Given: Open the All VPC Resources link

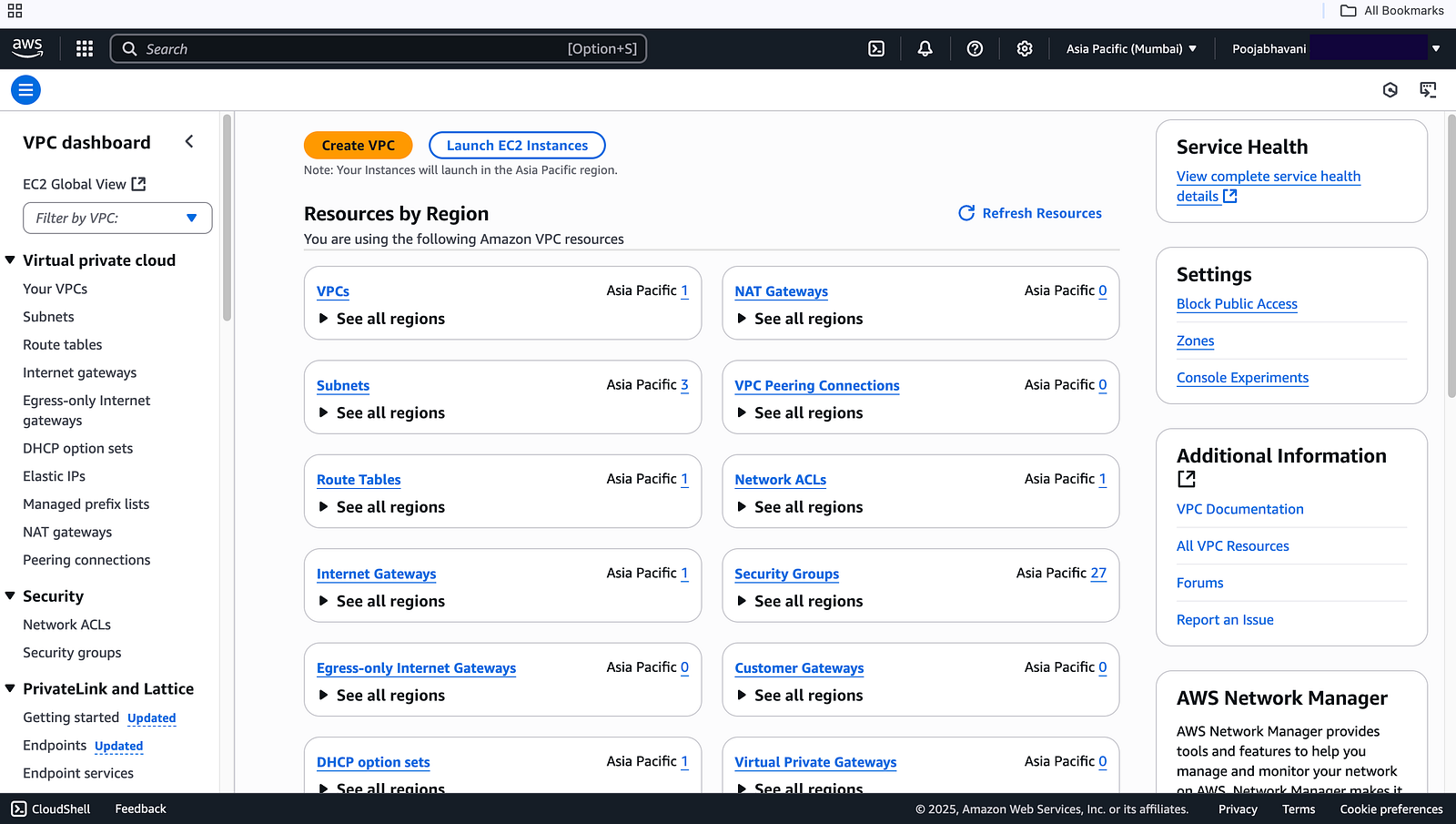Looking at the screenshot, I should click(x=1233, y=546).
